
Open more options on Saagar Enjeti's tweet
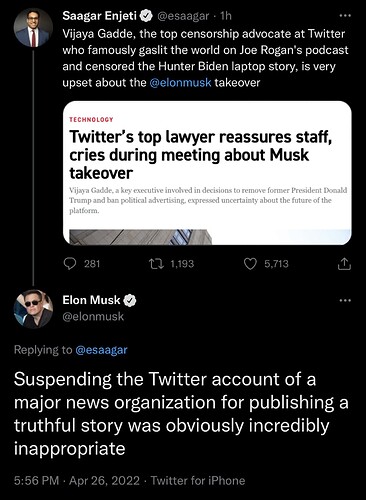tap(345, 15)
